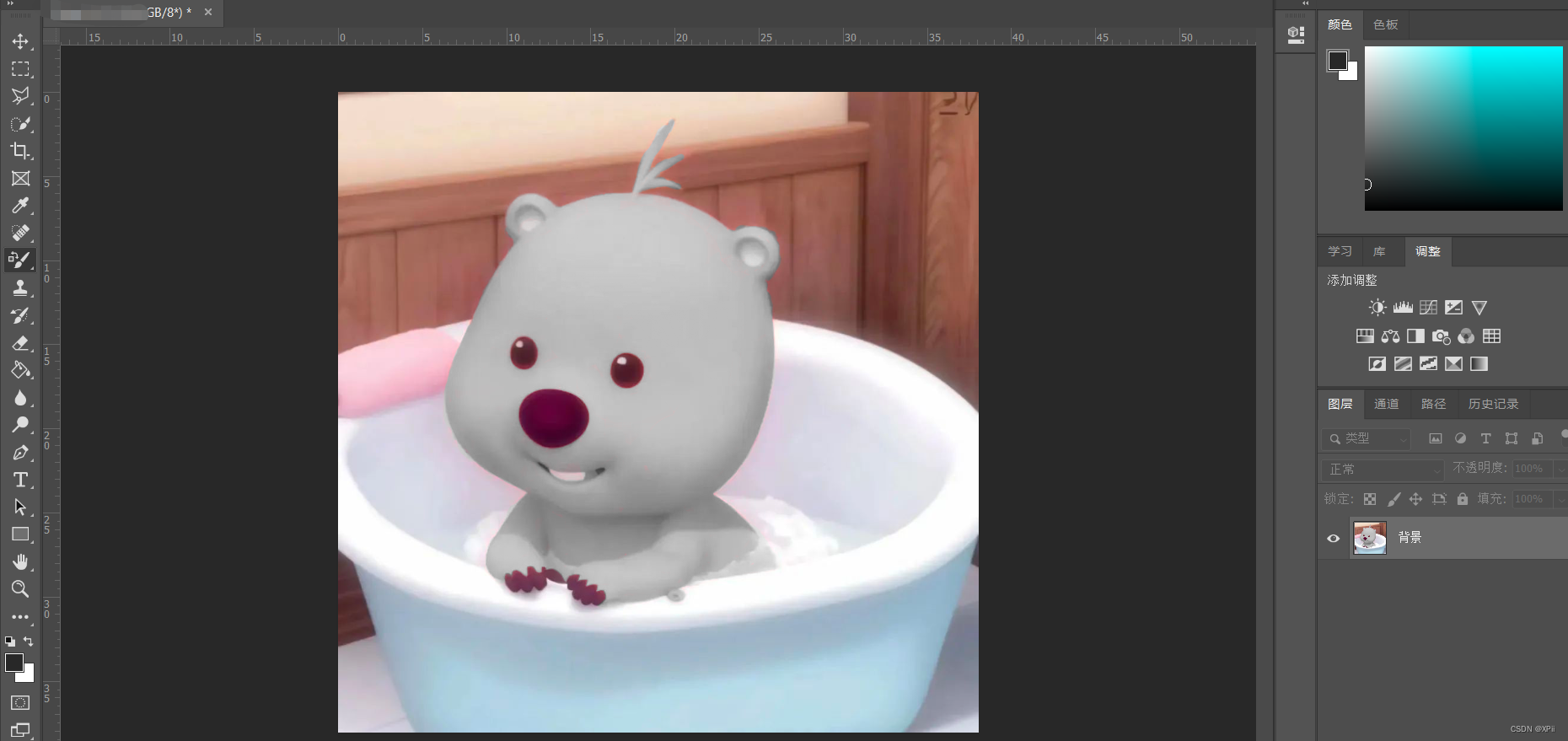Select the Crop tool
This screenshot has width=1568, height=741.
click(x=20, y=151)
